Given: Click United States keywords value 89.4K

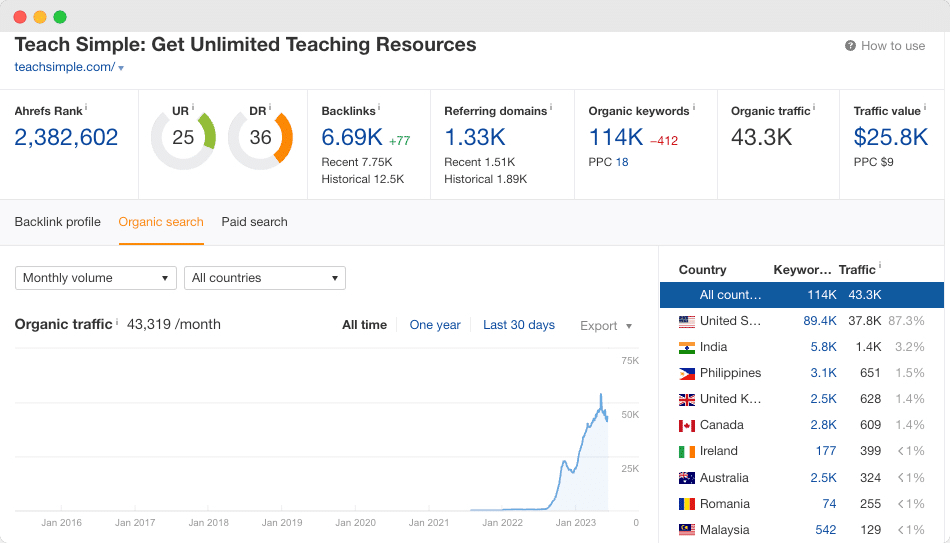Looking at the screenshot, I should click(x=820, y=321).
